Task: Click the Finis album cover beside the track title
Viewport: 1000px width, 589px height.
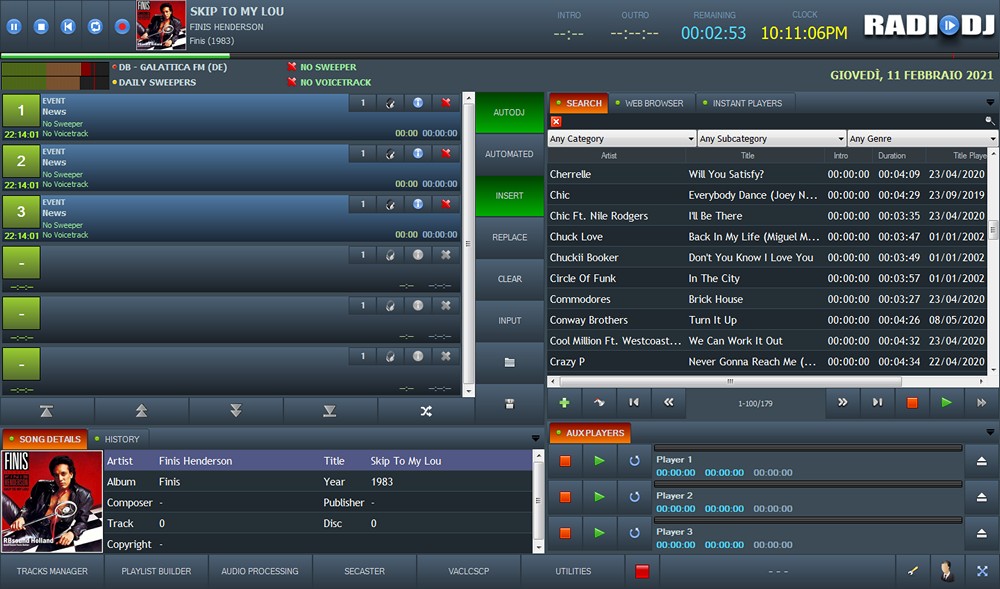Action: [161, 25]
